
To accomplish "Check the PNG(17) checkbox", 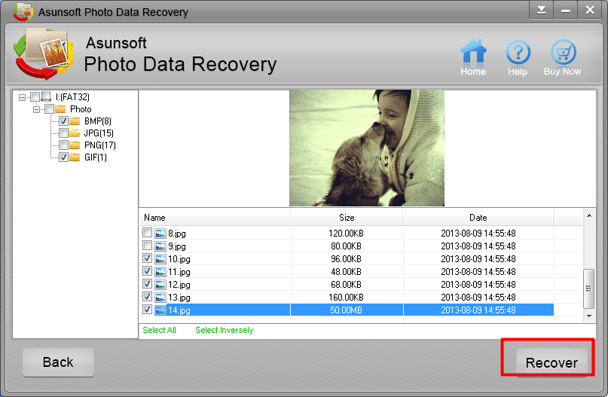I will (64, 145).
